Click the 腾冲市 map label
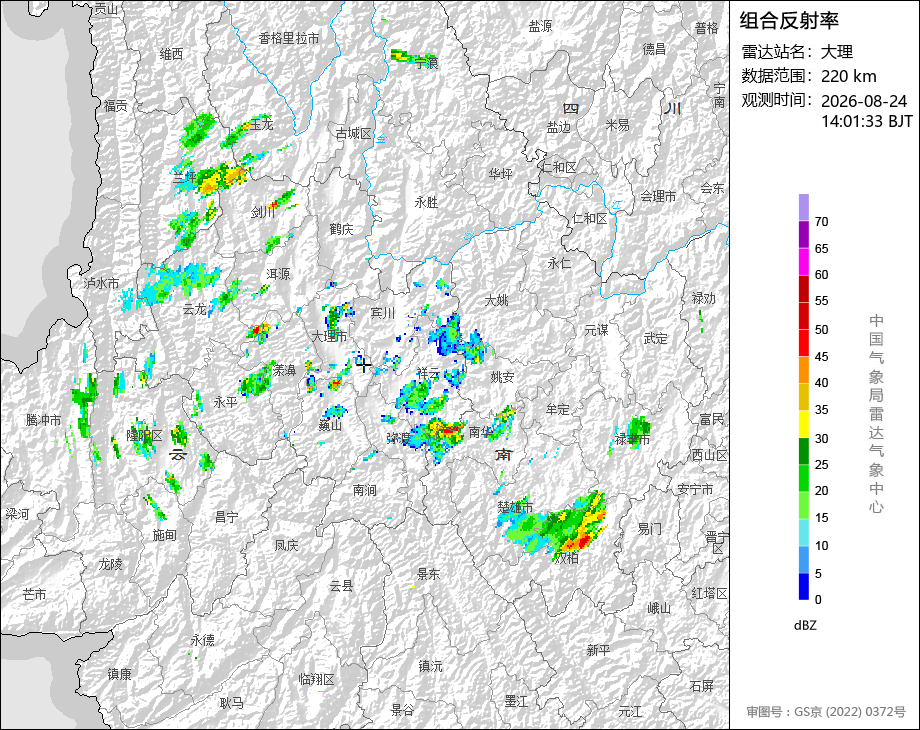 pos(43,420)
